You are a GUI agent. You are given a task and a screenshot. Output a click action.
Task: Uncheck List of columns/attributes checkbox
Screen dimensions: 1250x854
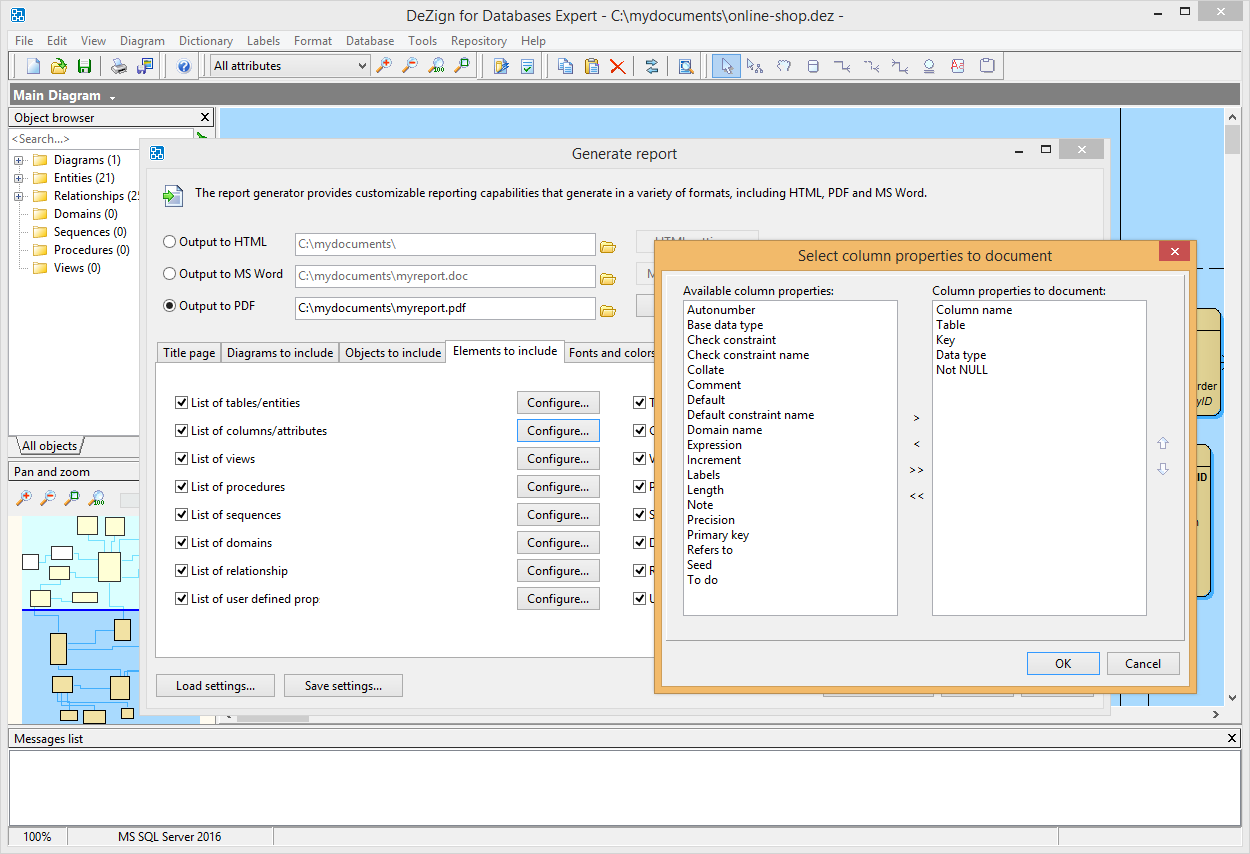pos(181,431)
